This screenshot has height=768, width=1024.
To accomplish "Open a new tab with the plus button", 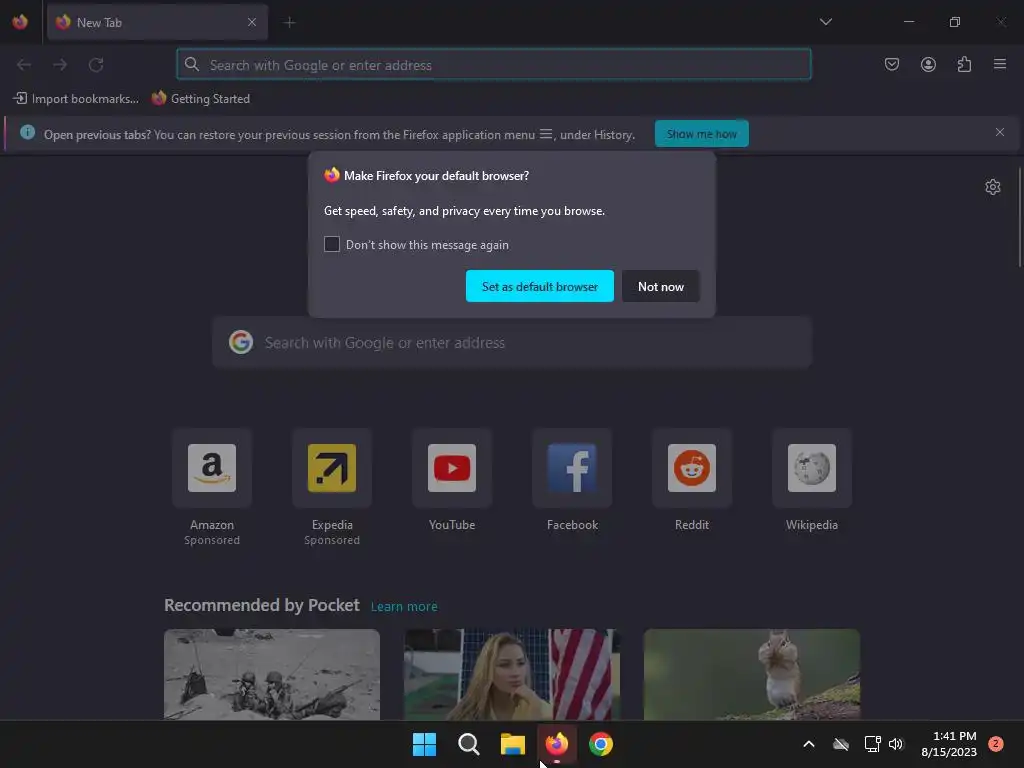I will tap(289, 22).
